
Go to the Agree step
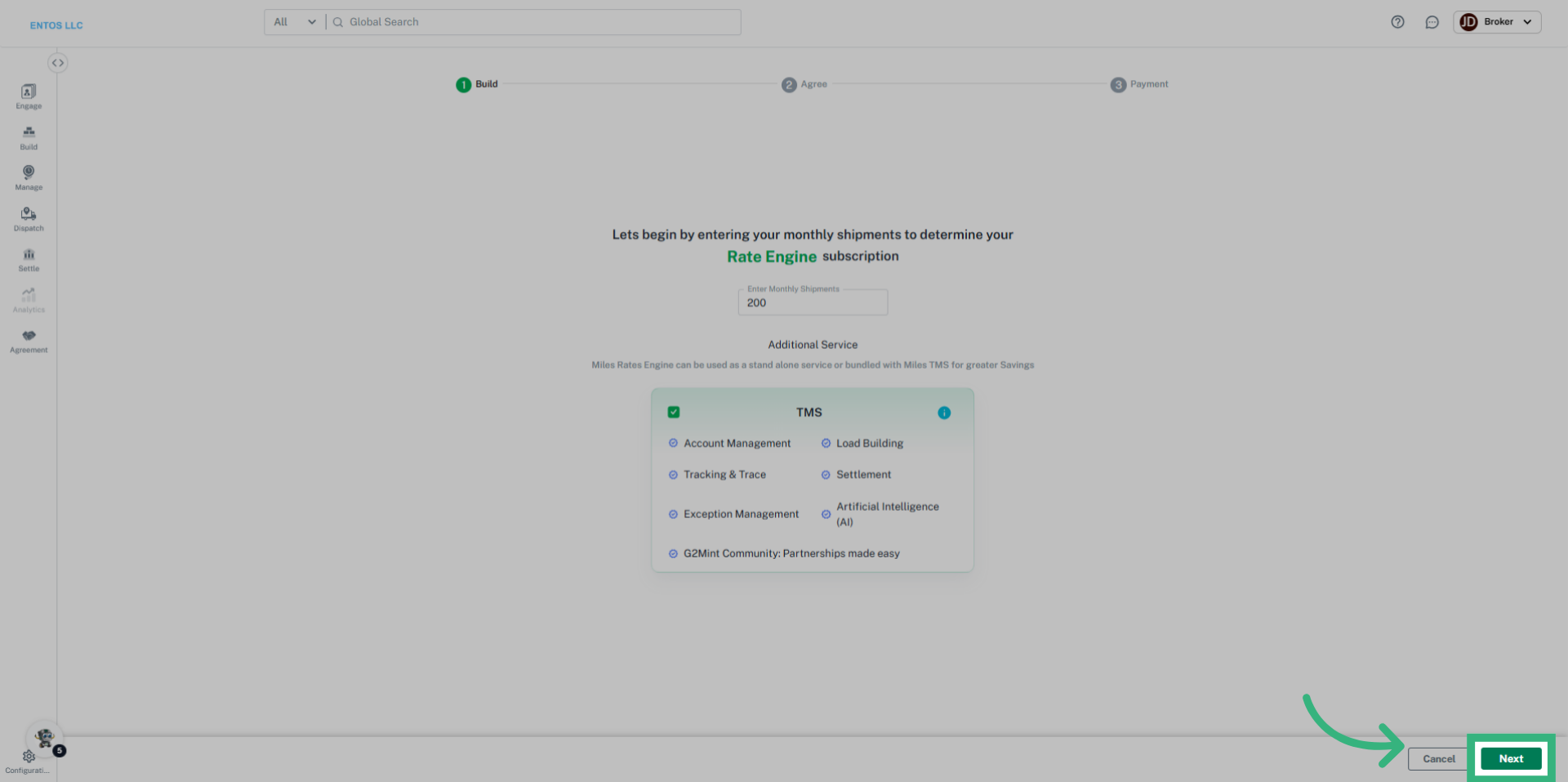(x=804, y=84)
